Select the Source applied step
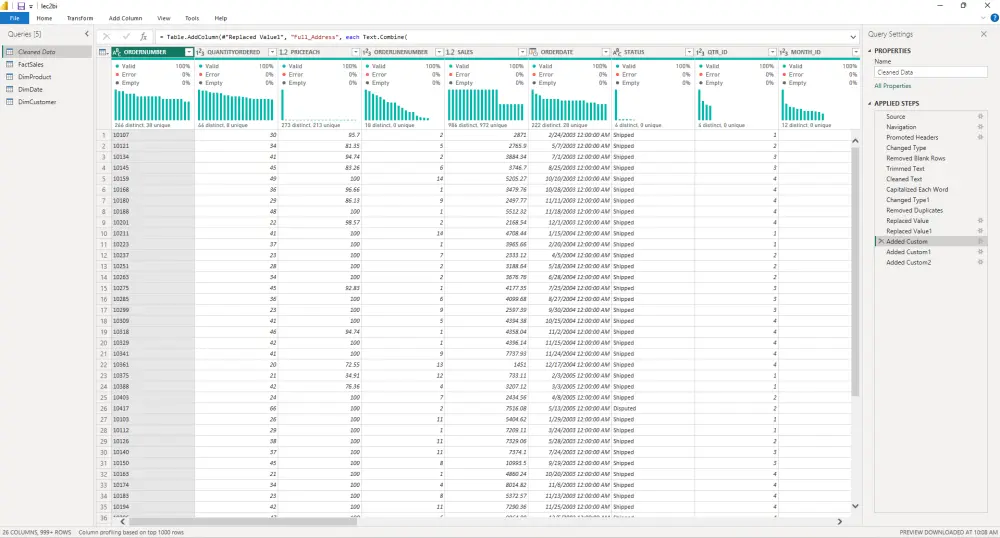 point(895,117)
